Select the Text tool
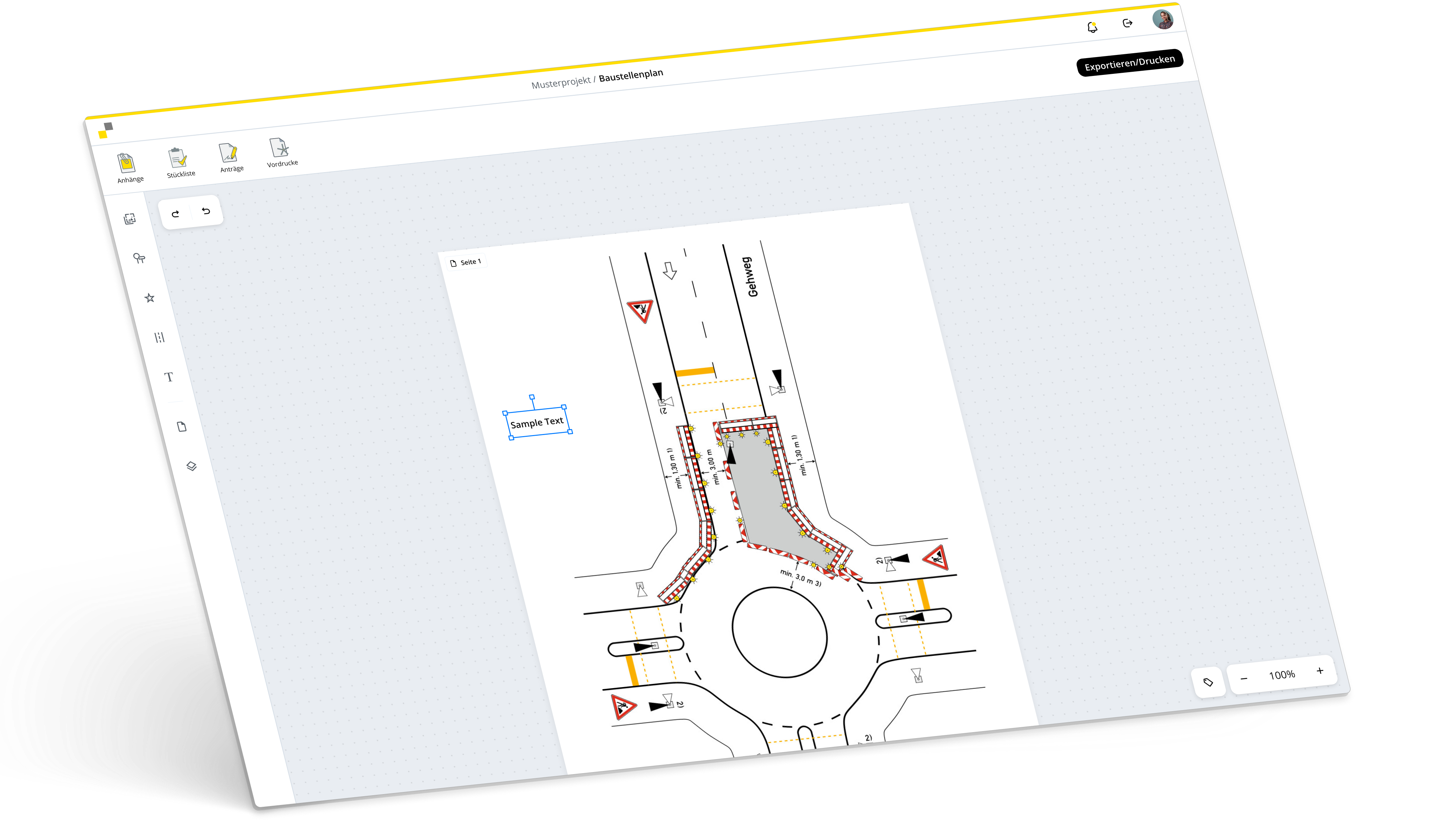Image resolution: width=1435 pixels, height=840 pixels. (169, 377)
